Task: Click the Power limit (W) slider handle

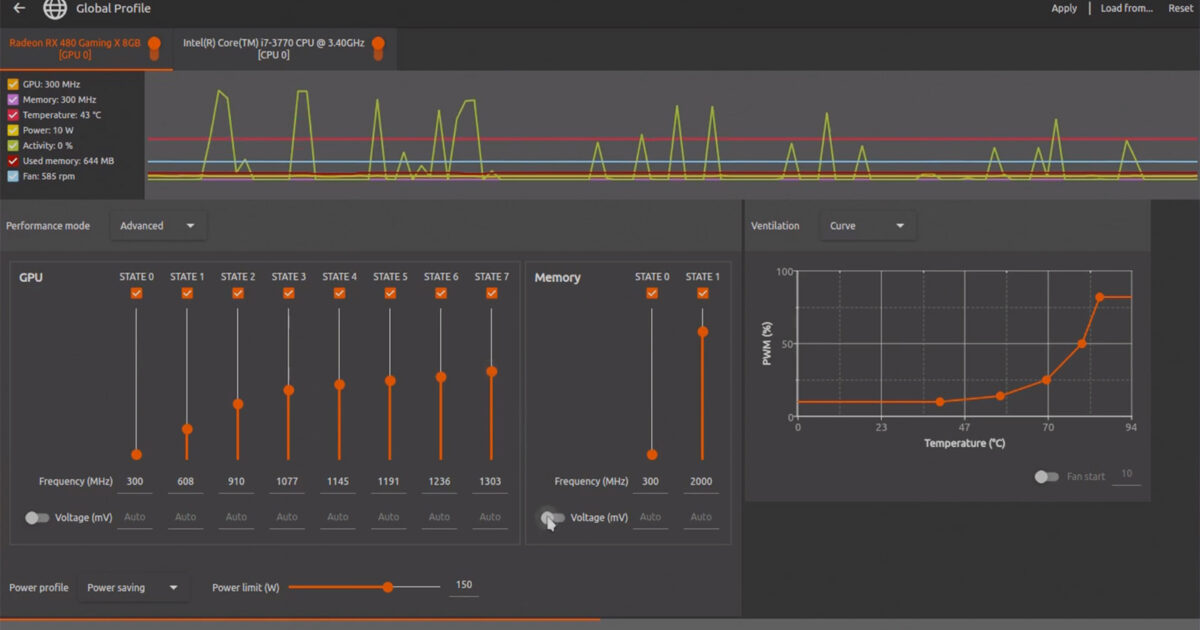Action: pyautogui.click(x=387, y=588)
